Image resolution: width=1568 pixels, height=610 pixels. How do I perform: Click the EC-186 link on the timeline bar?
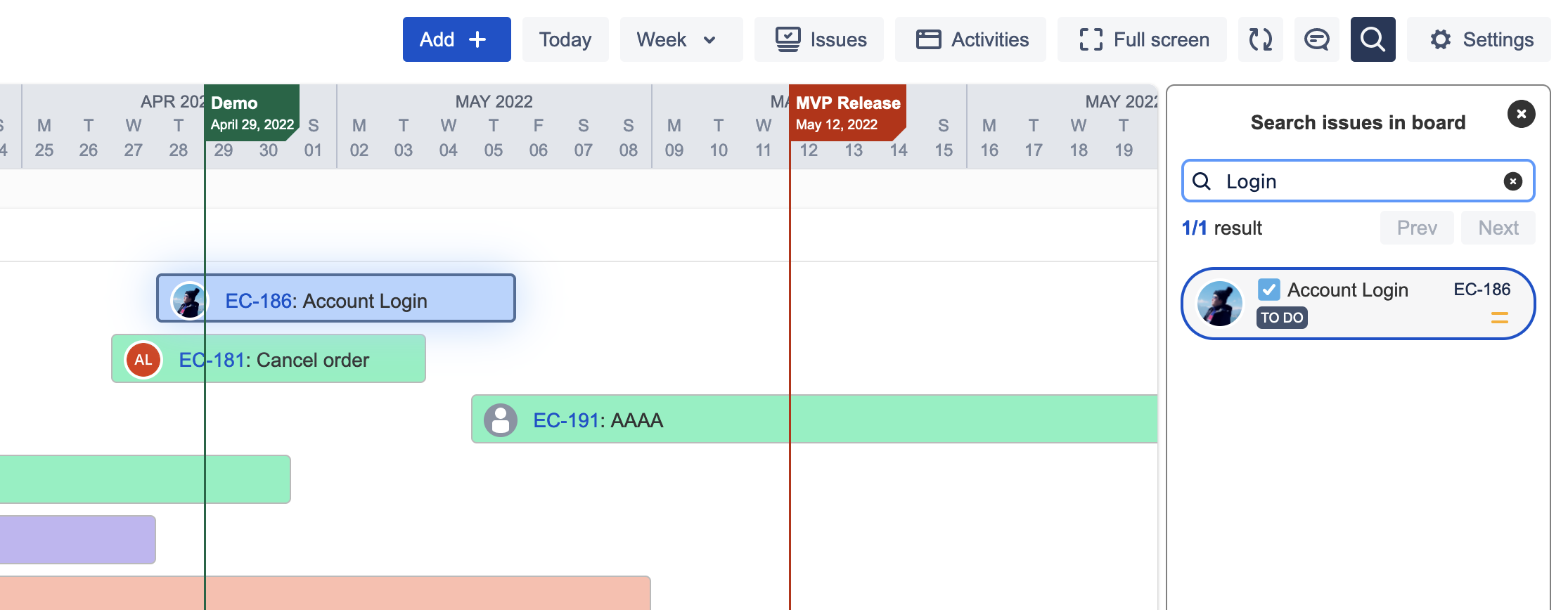[x=258, y=301]
